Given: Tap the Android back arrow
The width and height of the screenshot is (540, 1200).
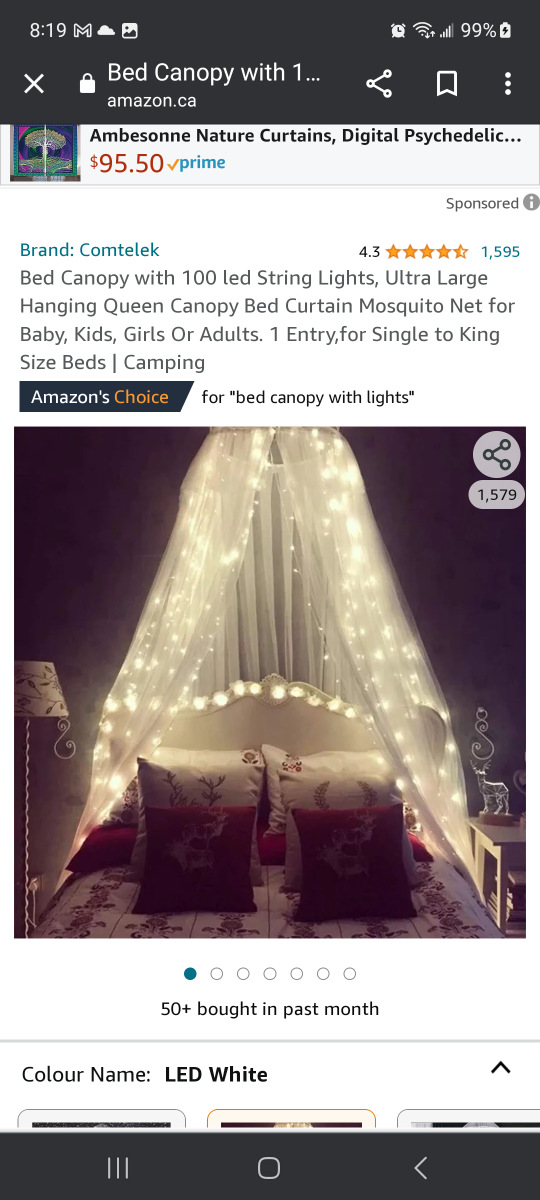Looking at the screenshot, I should 421,1167.
